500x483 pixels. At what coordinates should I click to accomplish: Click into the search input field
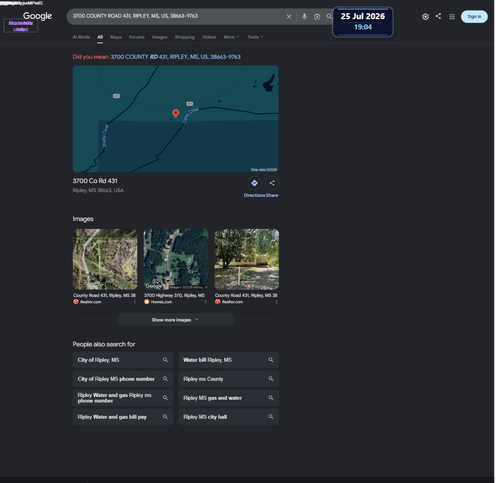(x=178, y=16)
